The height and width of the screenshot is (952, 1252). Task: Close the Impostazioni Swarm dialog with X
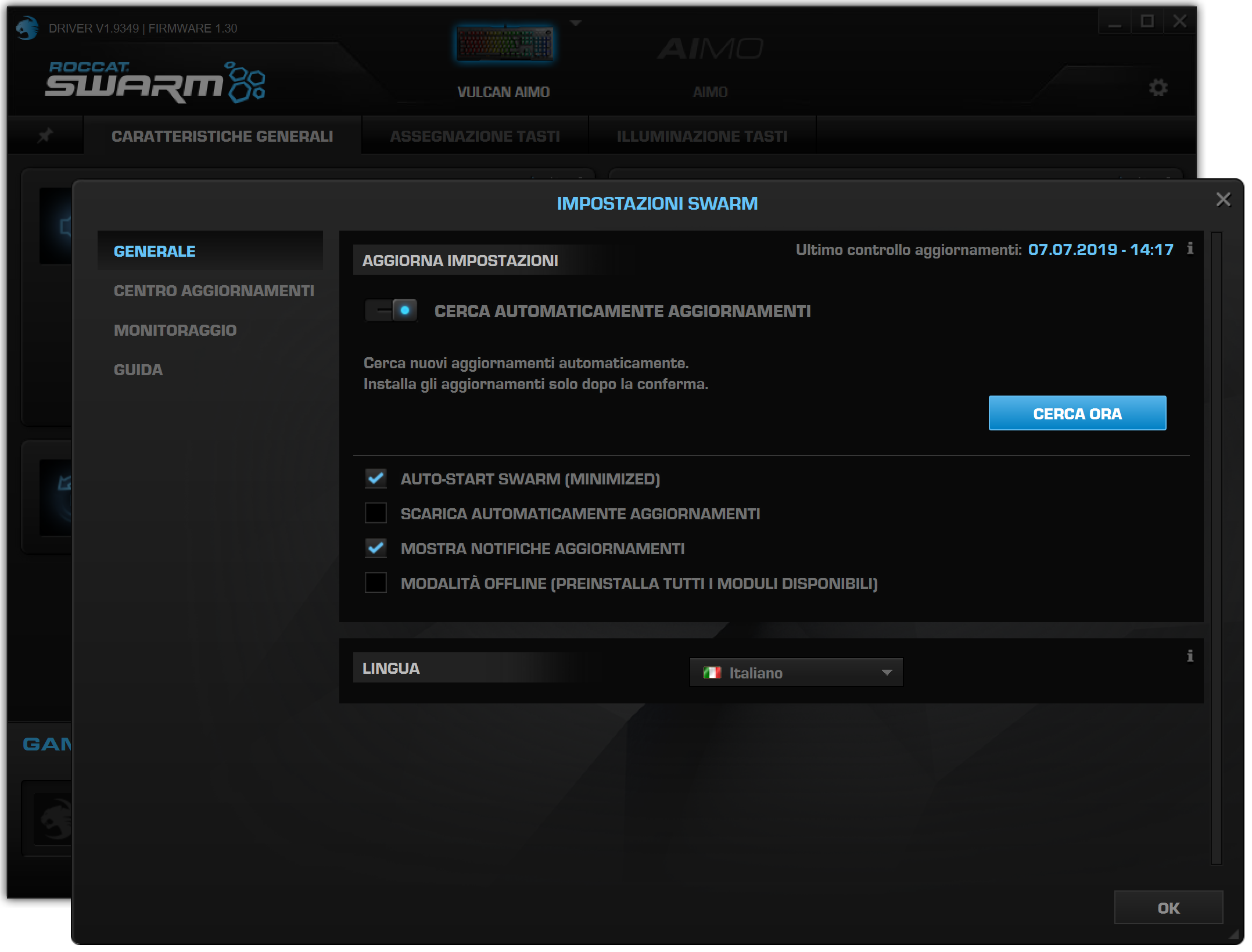[1223, 200]
